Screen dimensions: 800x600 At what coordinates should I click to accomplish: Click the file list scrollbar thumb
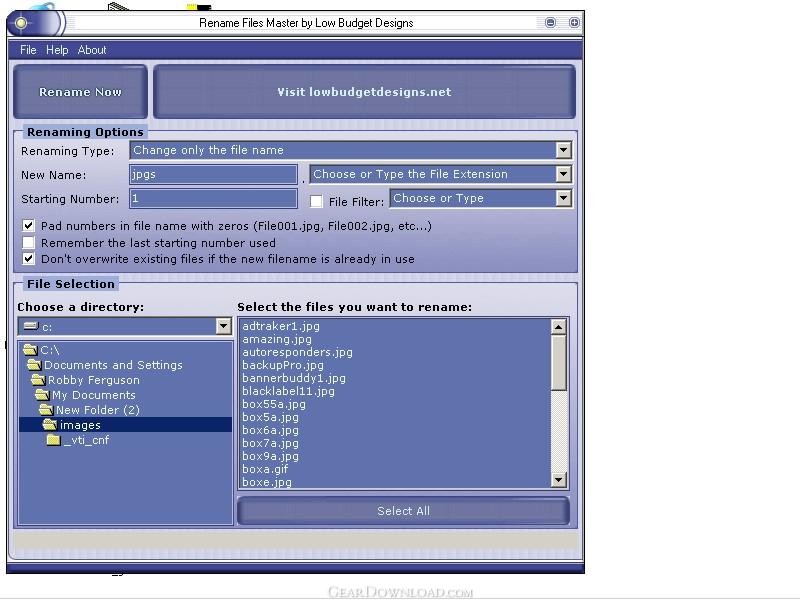(x=559, y=362)
